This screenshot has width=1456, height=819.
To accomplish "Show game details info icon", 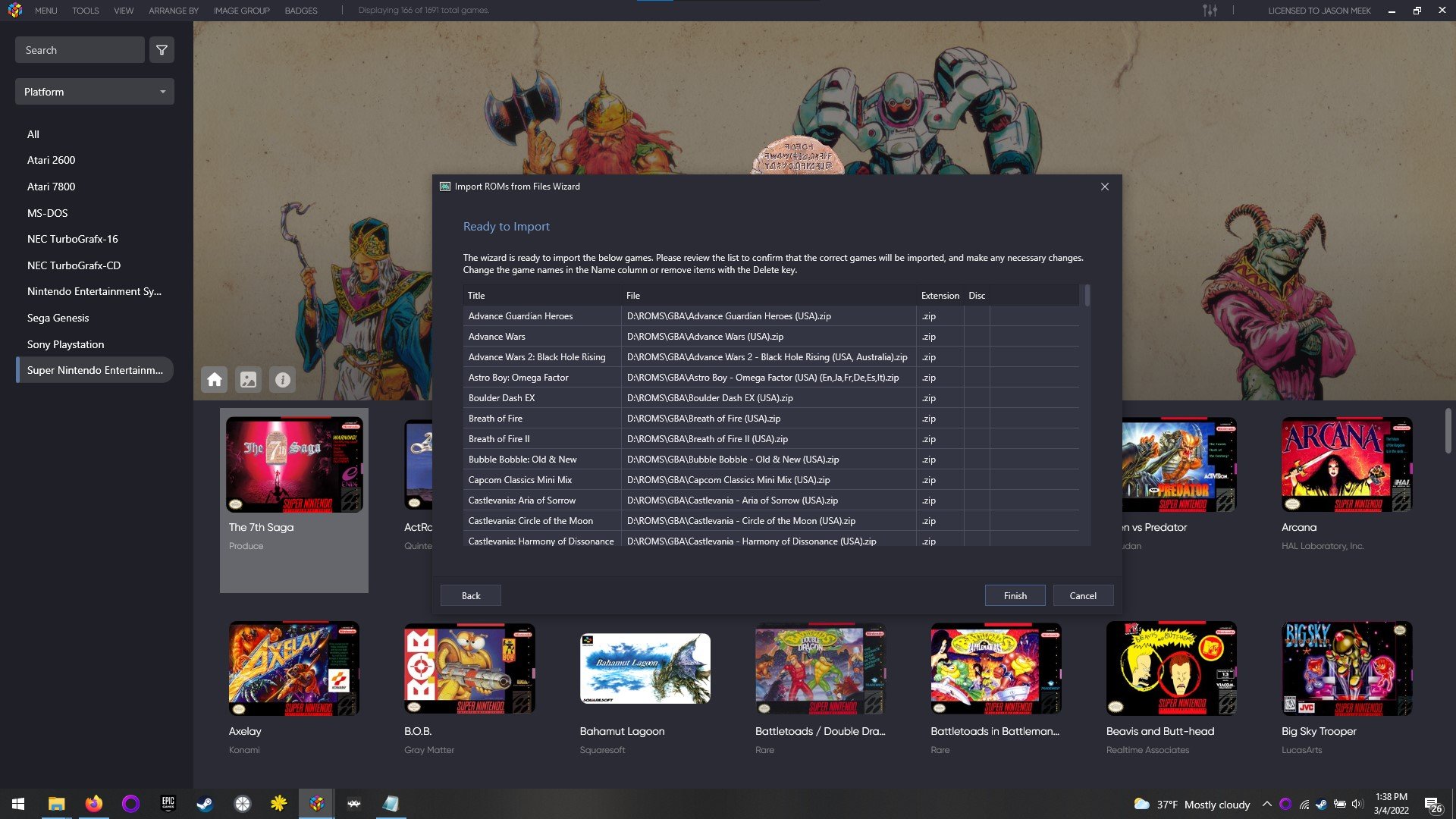I will coord(283,380).
